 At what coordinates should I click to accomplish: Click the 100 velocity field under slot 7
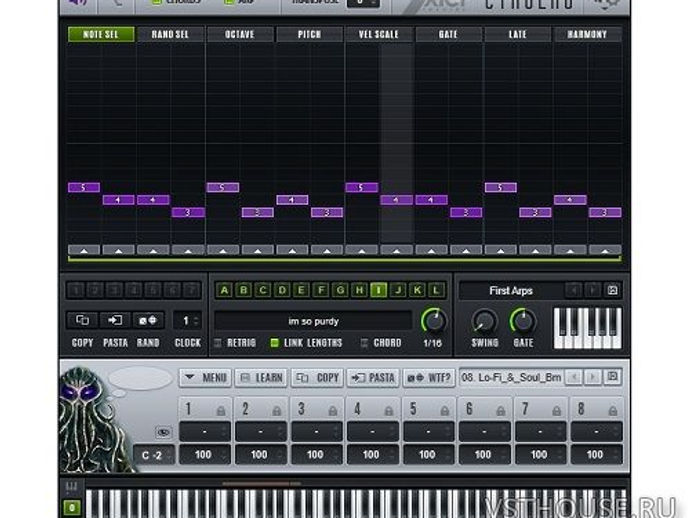540,455
